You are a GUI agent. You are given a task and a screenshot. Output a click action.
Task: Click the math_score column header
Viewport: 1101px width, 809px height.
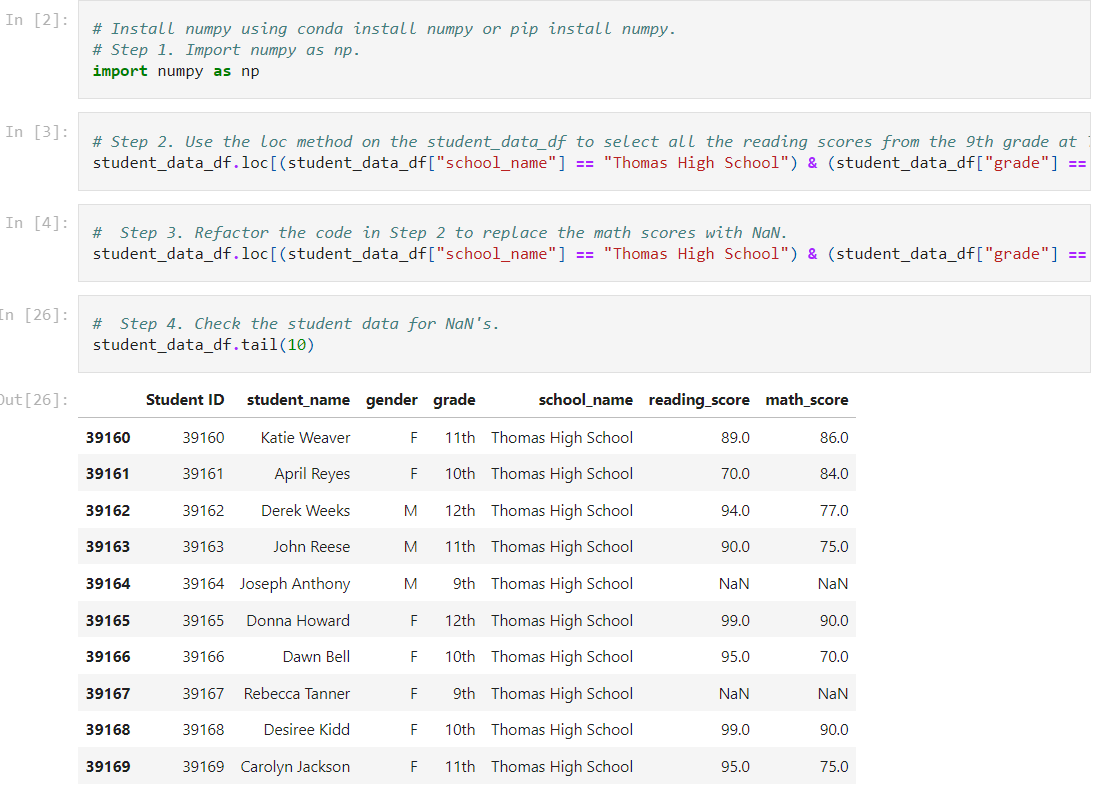[807, 400]
